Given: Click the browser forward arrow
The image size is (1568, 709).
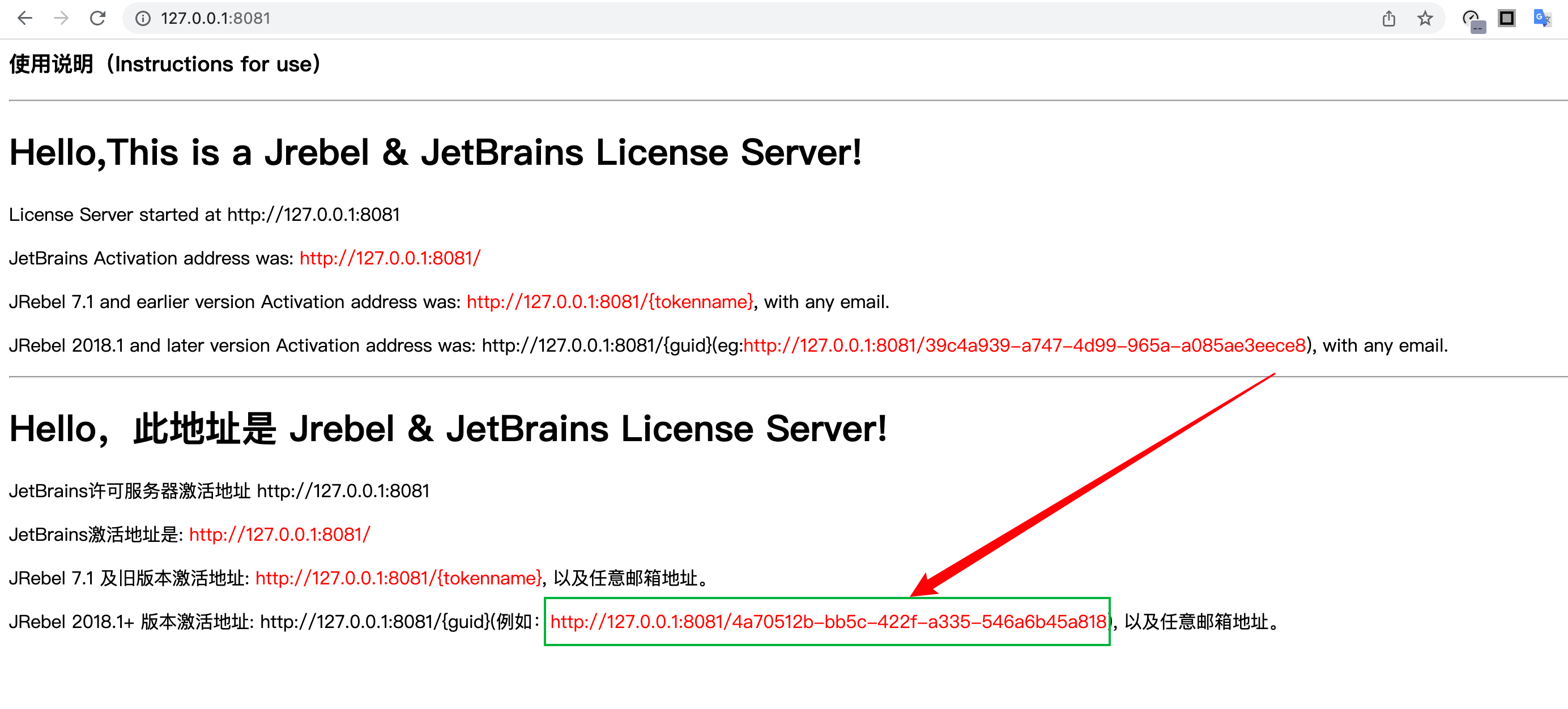Looking at the screenshot, I should (61, 18).
